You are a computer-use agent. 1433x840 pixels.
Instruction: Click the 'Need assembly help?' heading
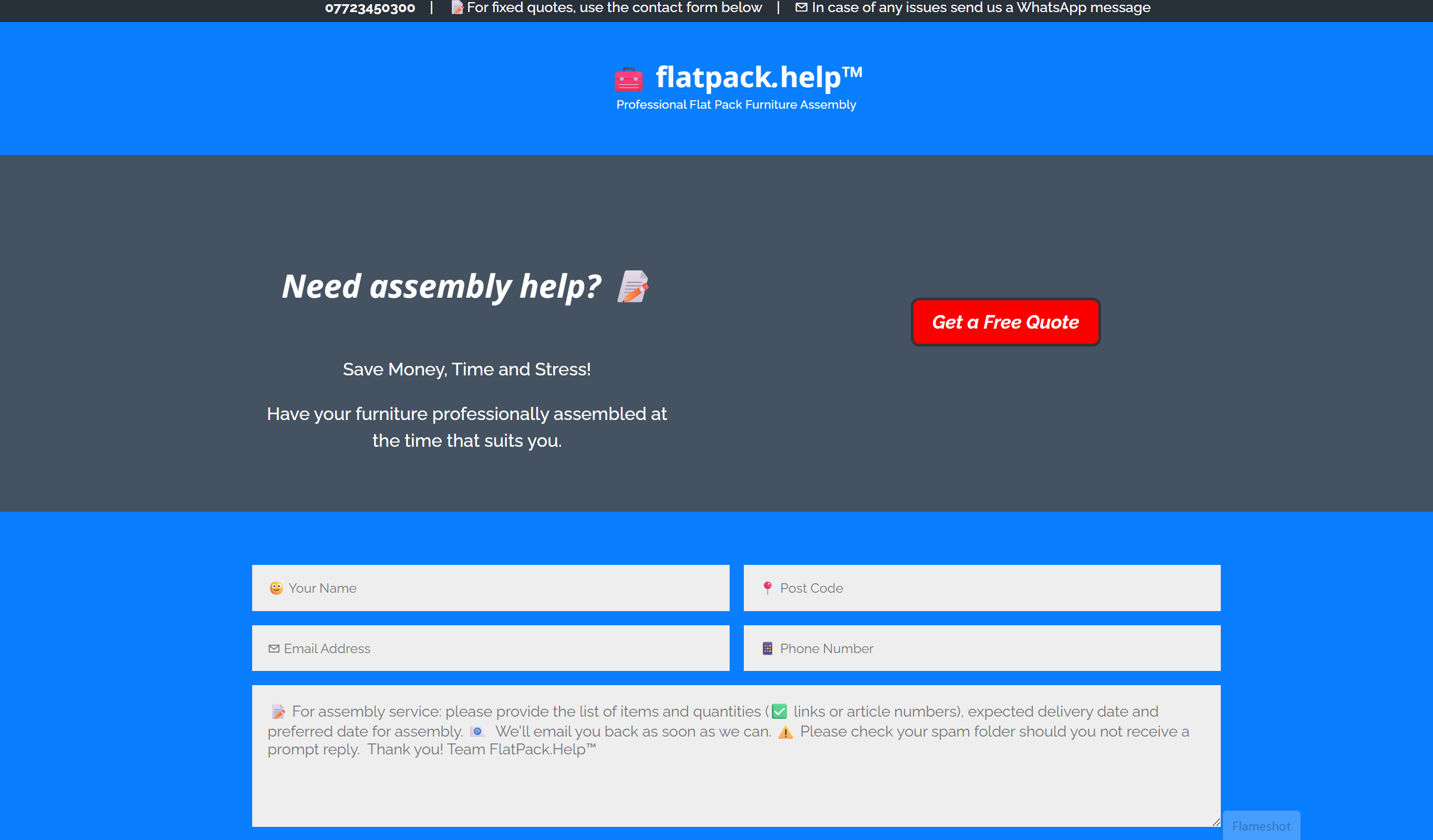[x=441, y=286]
